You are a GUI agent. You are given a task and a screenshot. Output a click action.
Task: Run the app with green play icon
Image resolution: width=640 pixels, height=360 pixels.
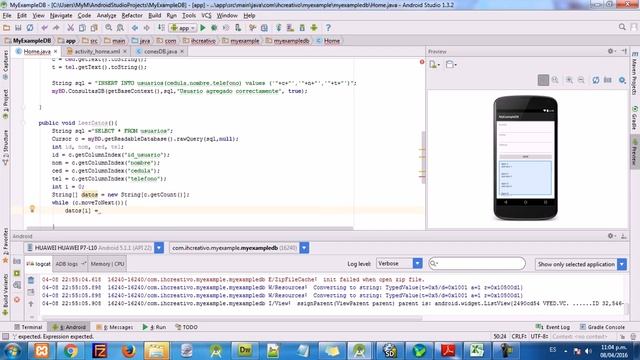pyautogui.click(x=202, y=28)
